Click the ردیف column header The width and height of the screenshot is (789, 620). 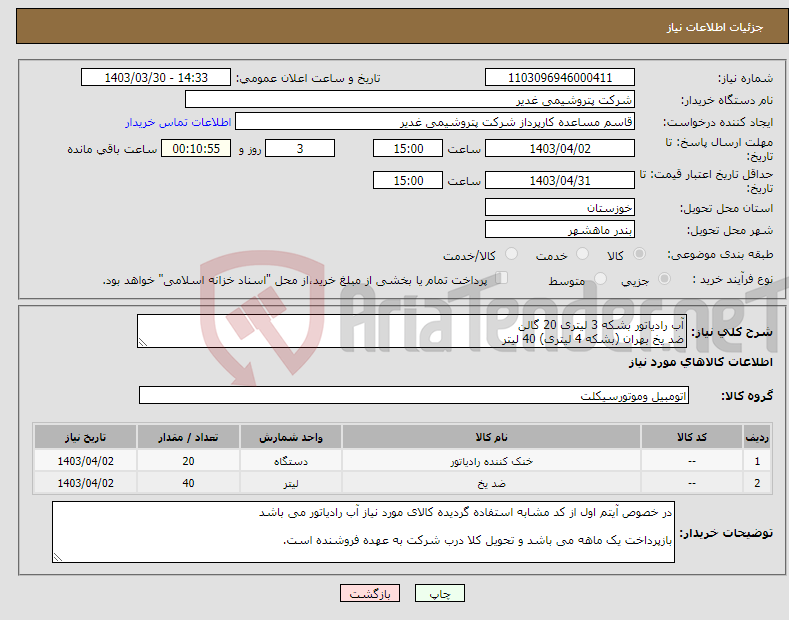click(x=757, y=437)
